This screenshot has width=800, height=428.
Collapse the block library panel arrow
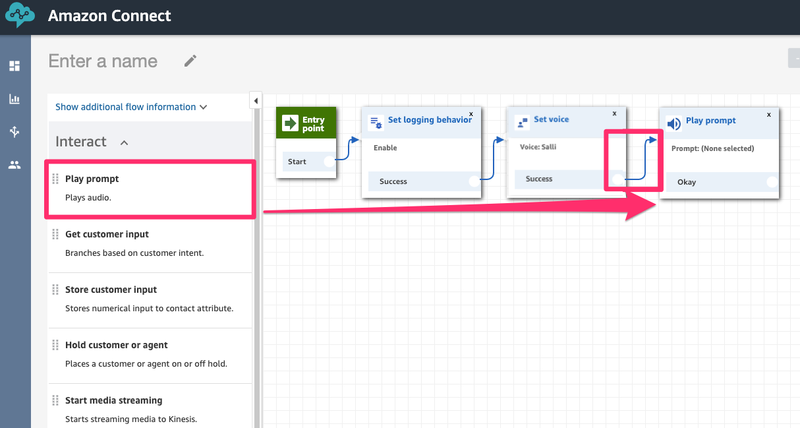[x=256, y=101]
